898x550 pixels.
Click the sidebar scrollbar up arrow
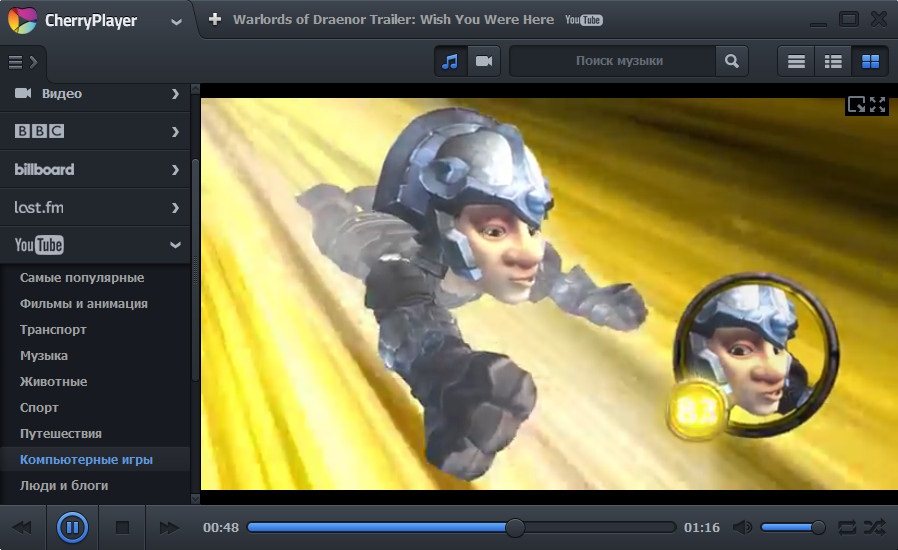pyautogui.click(x=195, y=89)
